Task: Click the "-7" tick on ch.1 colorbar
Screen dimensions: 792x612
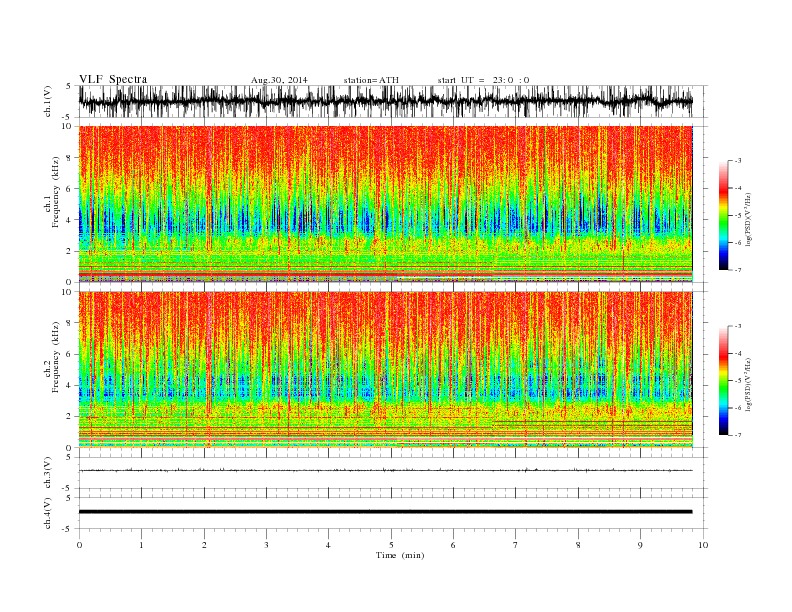Action: (x=738, y=270)
